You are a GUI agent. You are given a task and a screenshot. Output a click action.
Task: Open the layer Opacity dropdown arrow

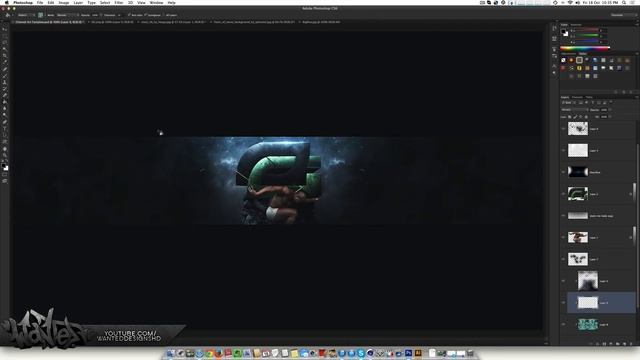tap(610, 109)
